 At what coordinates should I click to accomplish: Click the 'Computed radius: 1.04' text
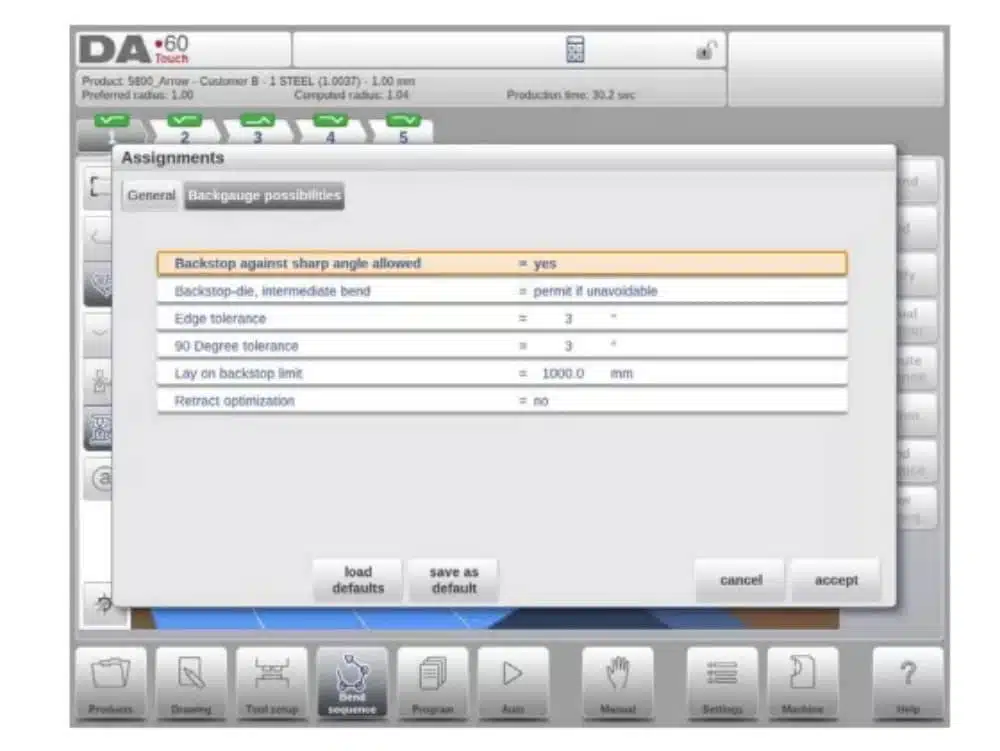coord(351,95)
